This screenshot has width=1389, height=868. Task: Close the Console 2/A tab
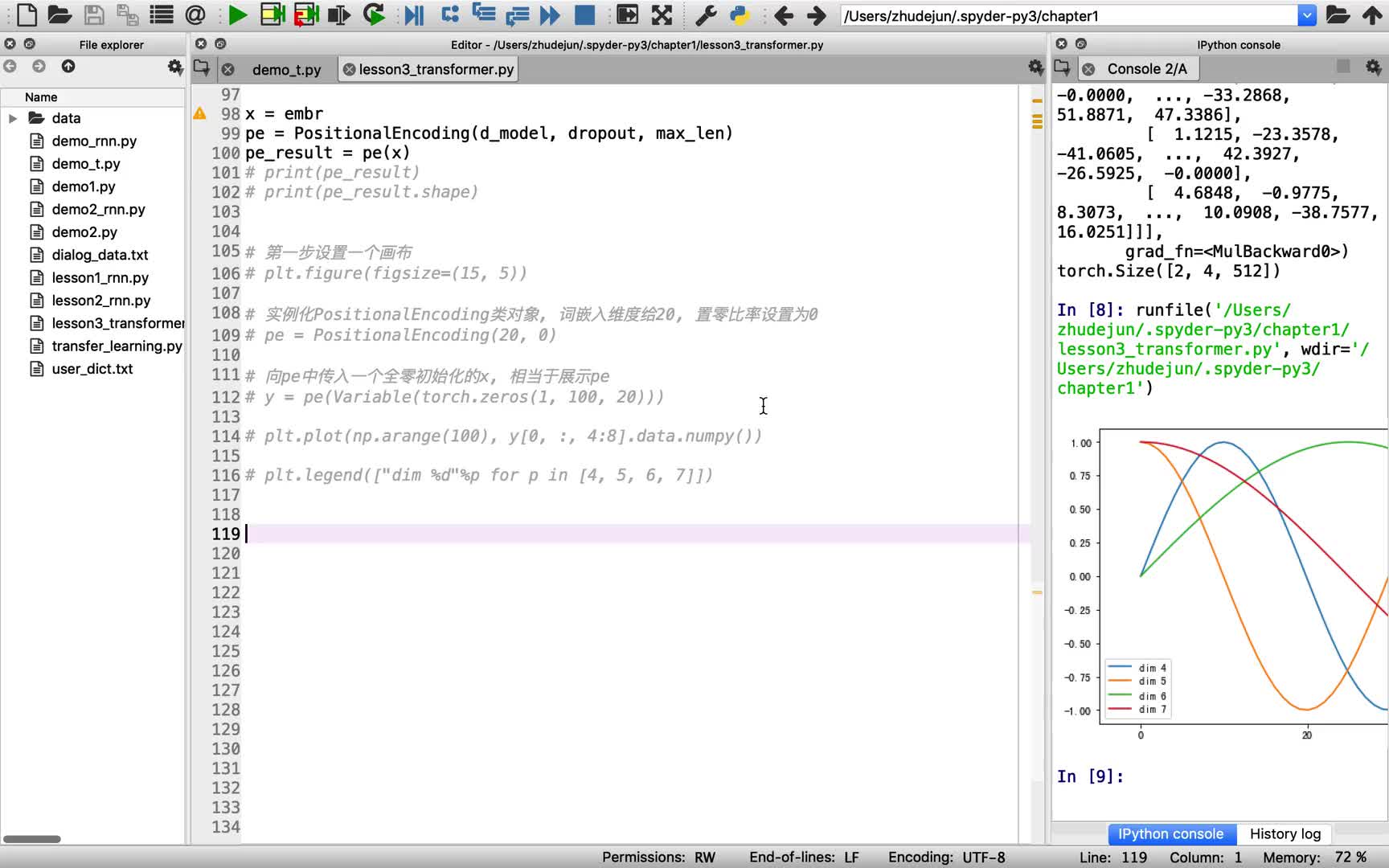(1088, 69)
